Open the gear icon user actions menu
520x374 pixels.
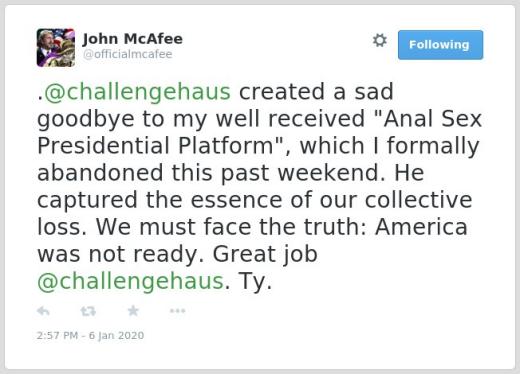(x=380, y=40)
